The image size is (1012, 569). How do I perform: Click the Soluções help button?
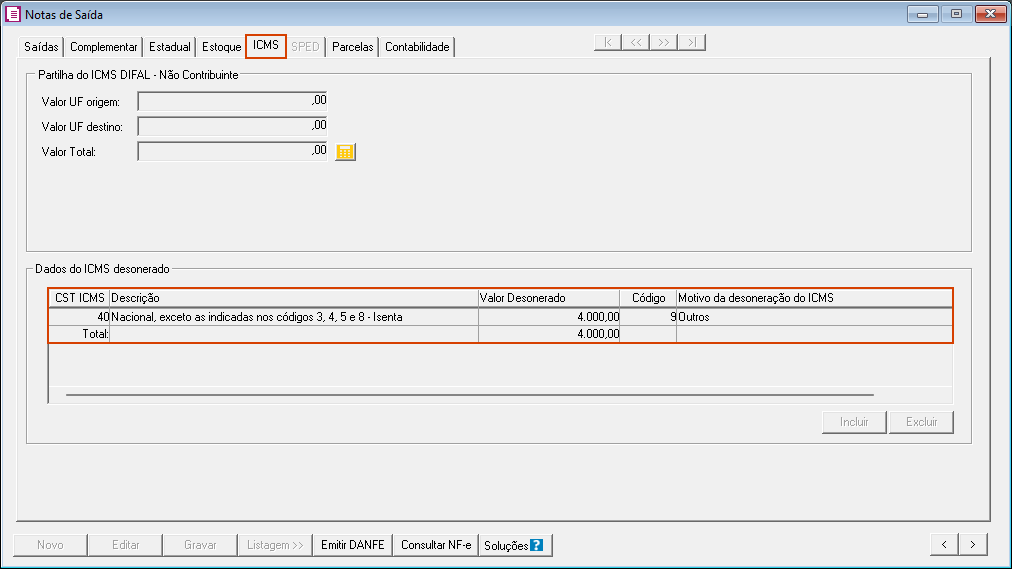[514, 545]
